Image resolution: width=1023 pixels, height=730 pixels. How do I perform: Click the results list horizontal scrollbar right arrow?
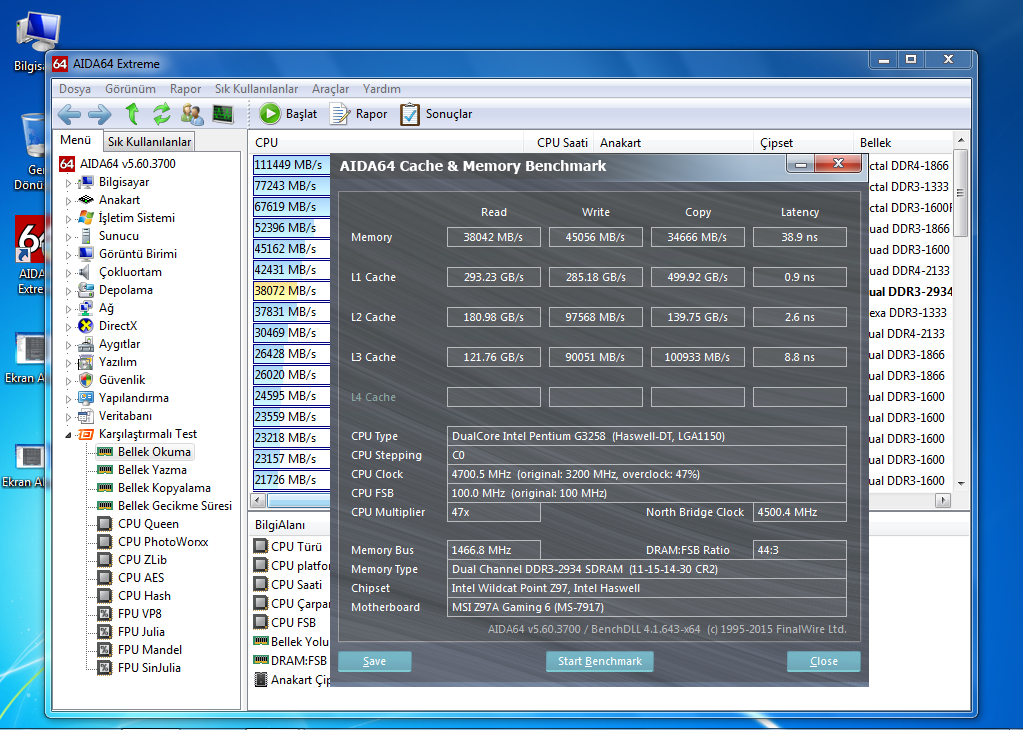(x=942, y=500)
